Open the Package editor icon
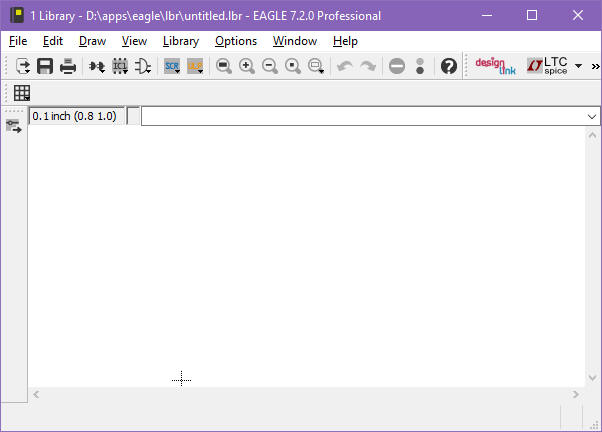The height and width of the screenshot is (432, 602). tap(120, 66)
